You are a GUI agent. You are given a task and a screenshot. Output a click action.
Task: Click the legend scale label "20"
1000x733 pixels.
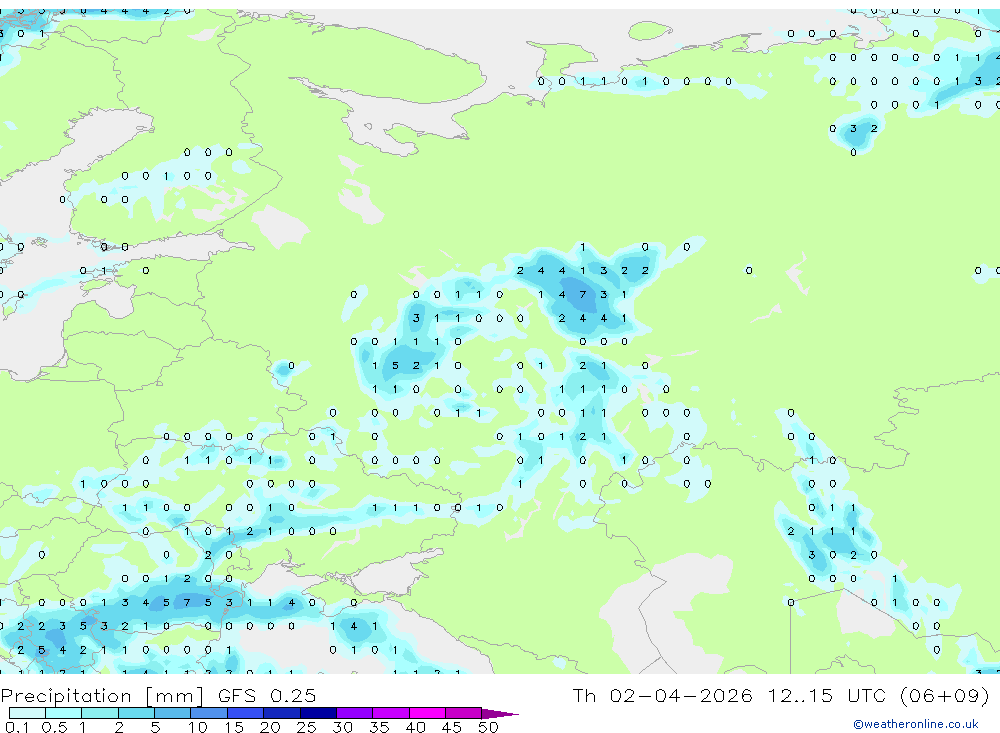coord(270,727)
